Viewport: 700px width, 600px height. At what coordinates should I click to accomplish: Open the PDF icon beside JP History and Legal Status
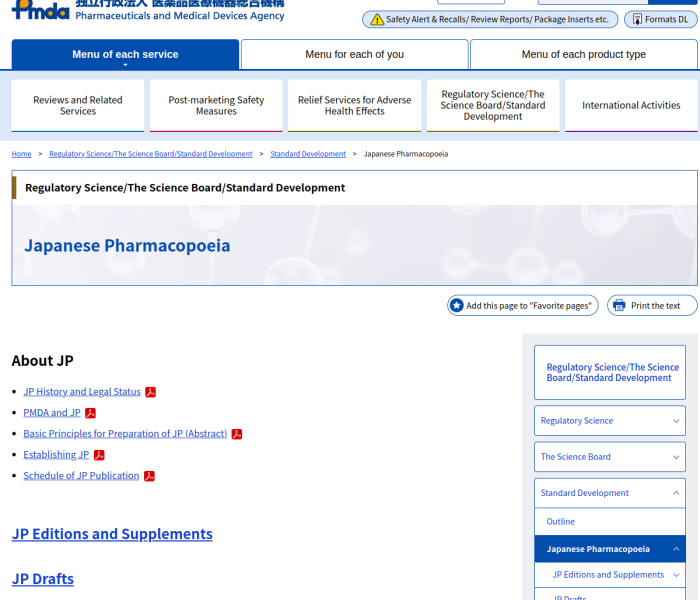tap(151, 392)
